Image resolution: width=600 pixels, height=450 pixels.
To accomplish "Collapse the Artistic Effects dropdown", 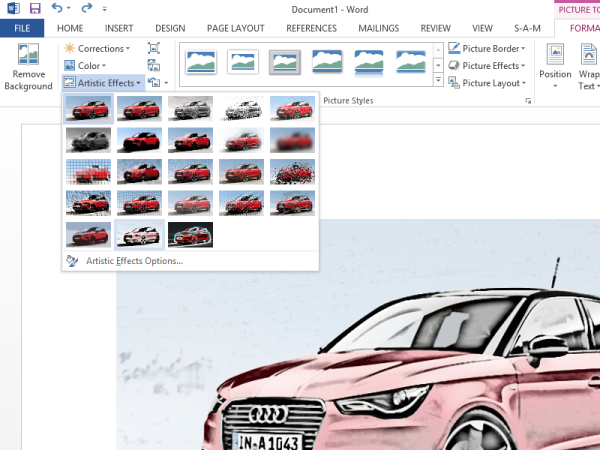I will pyautogui.click(x=103, y=83).
